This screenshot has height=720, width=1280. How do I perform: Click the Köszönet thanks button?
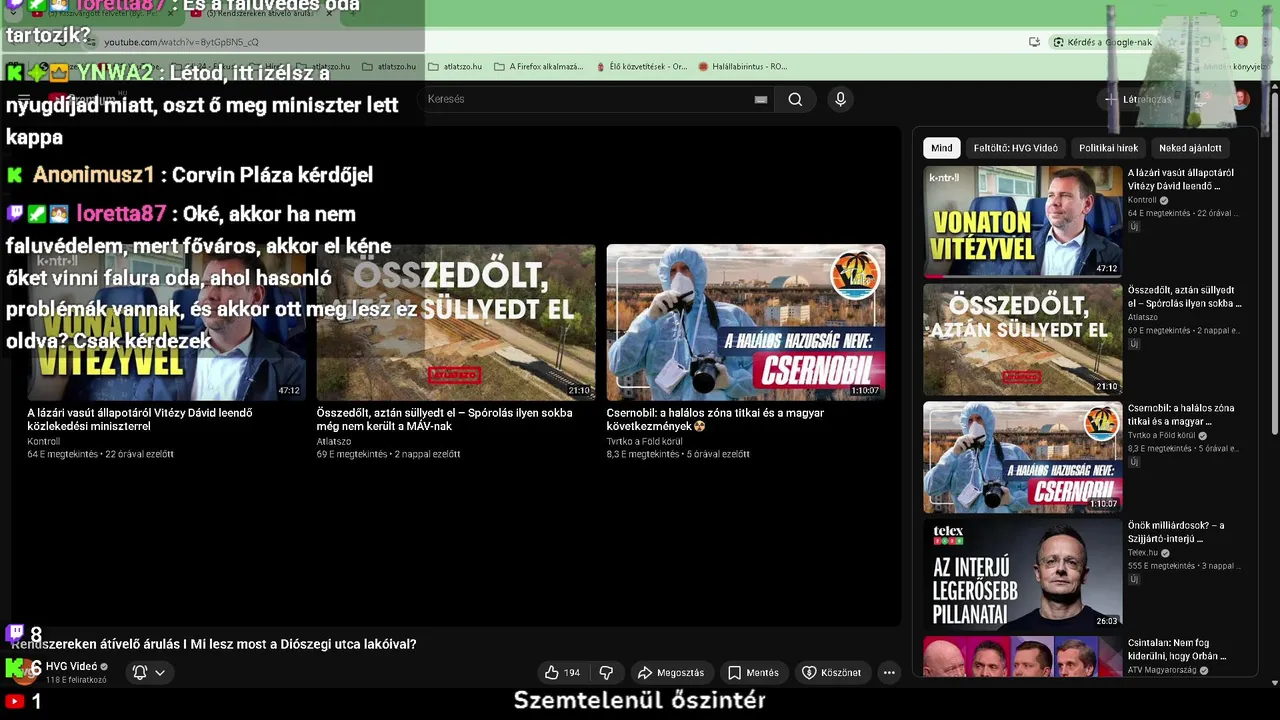[831, 672]
